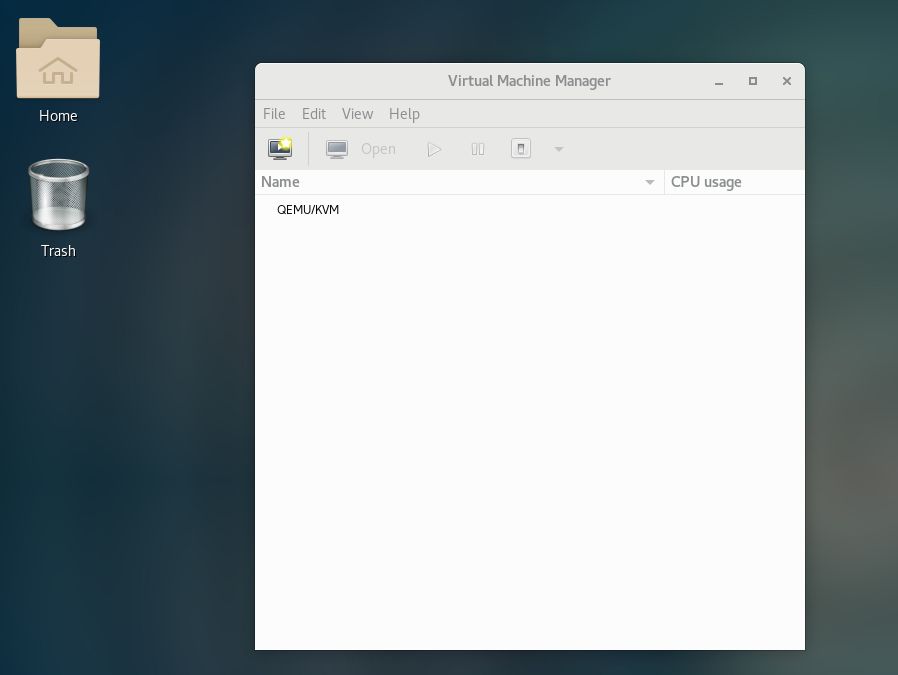The height and width of the screenshot is (675, 898).
Task: Maximize the Virtual Machine Manager window
Action: pyautogui.click(x=753, y=81)
